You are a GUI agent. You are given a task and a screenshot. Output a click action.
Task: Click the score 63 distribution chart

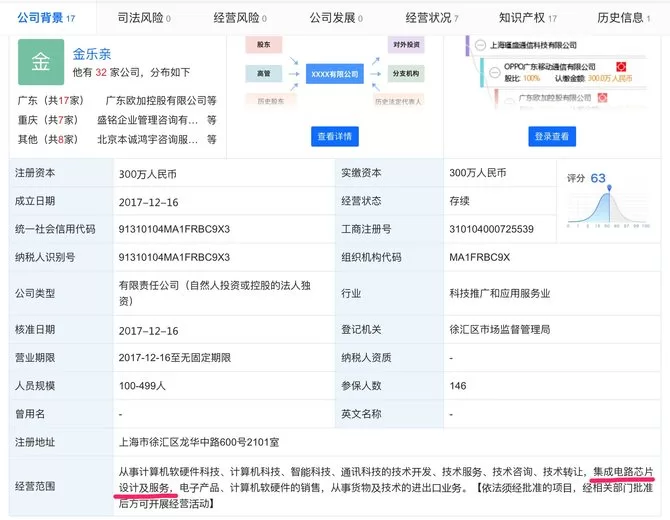click(609, 205)
